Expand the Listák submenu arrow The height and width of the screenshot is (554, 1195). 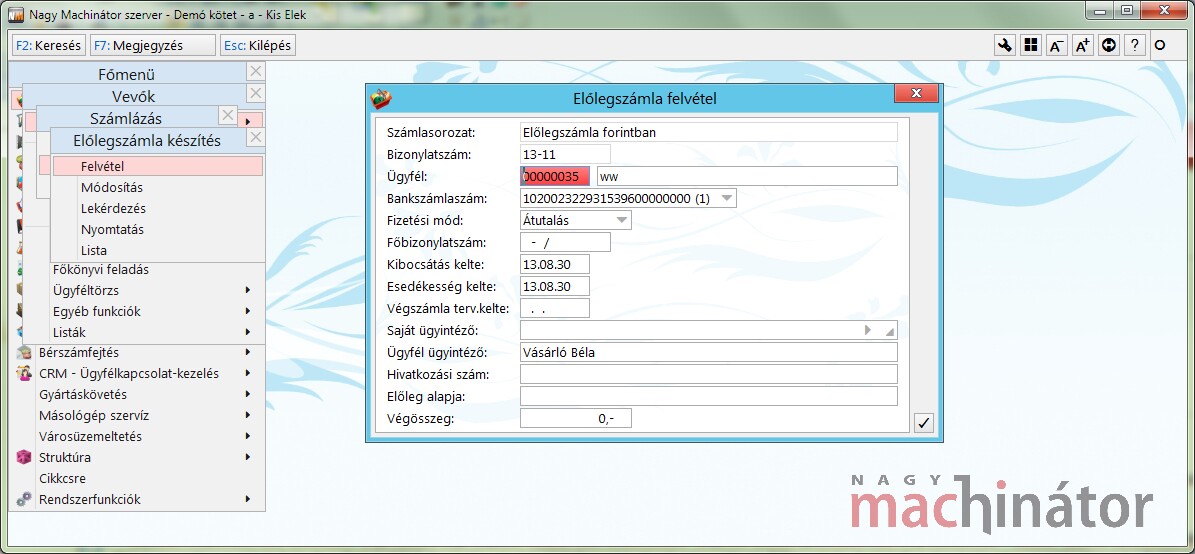248,332
